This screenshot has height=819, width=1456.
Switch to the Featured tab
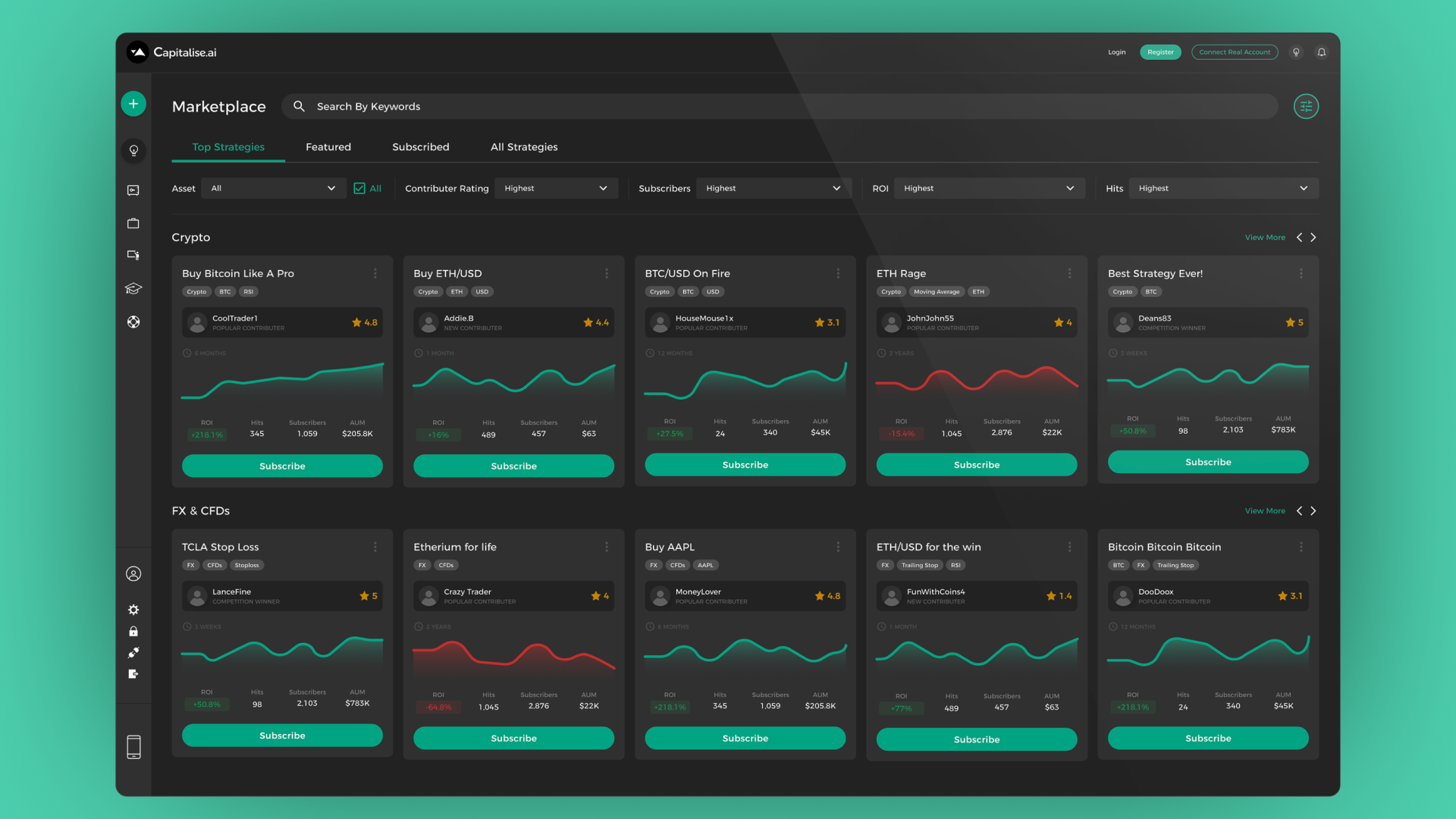(328, 146)
